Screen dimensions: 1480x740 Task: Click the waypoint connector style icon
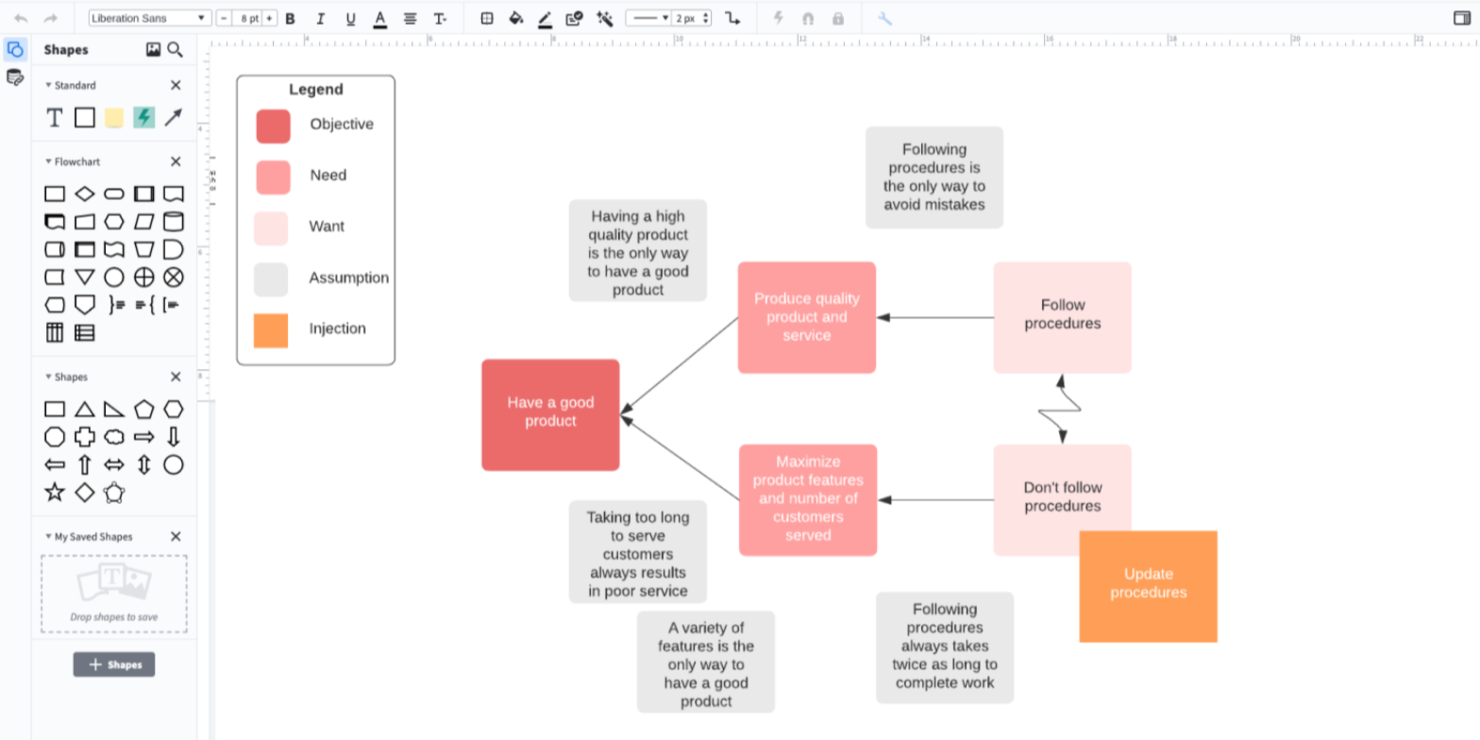[731, 18]
